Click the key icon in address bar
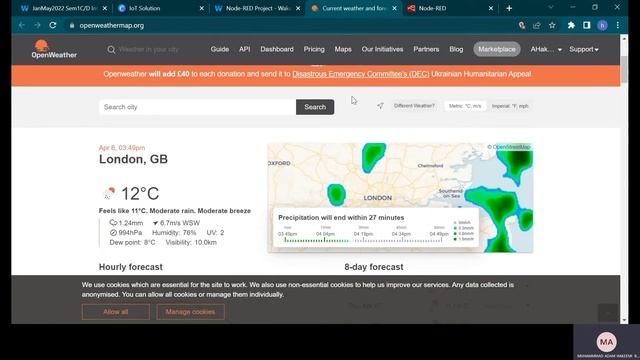Viewport: 640px width, 360px height. (x=522, y=25)
